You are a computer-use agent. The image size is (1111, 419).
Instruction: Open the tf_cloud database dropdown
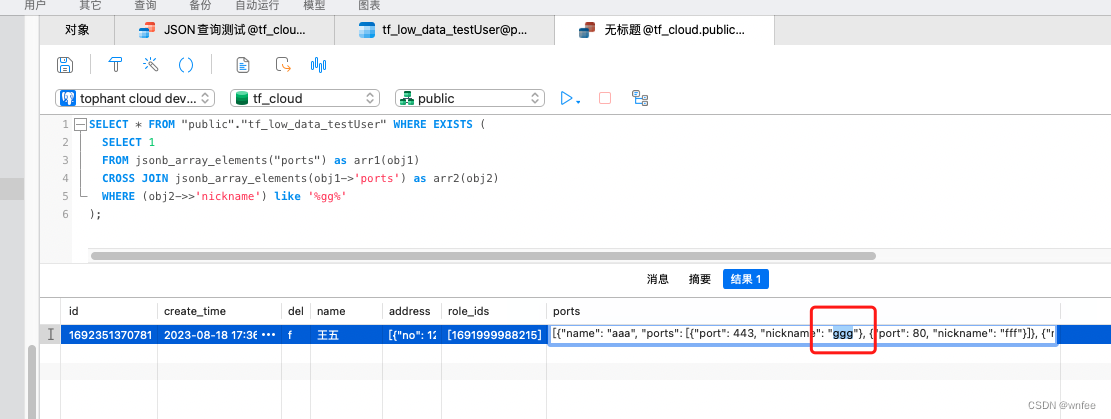point(305,99)
